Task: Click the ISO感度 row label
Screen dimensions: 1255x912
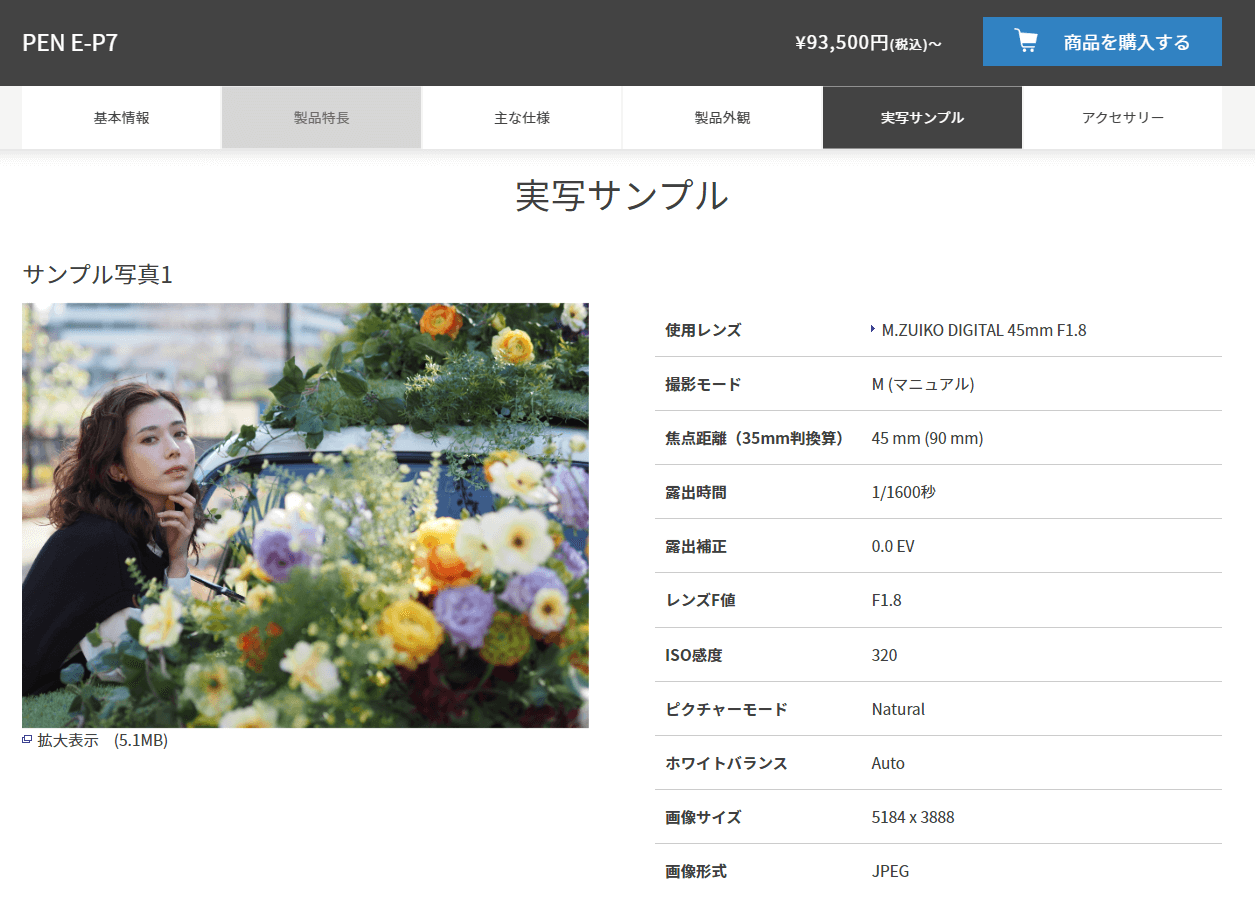Action: (x=693, y=655)
